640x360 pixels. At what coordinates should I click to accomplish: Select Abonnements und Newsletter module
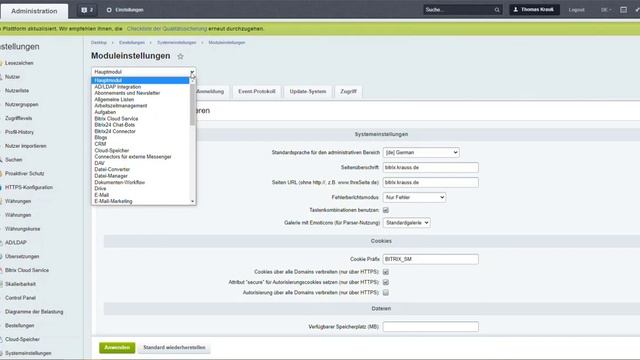pos(127,93)
